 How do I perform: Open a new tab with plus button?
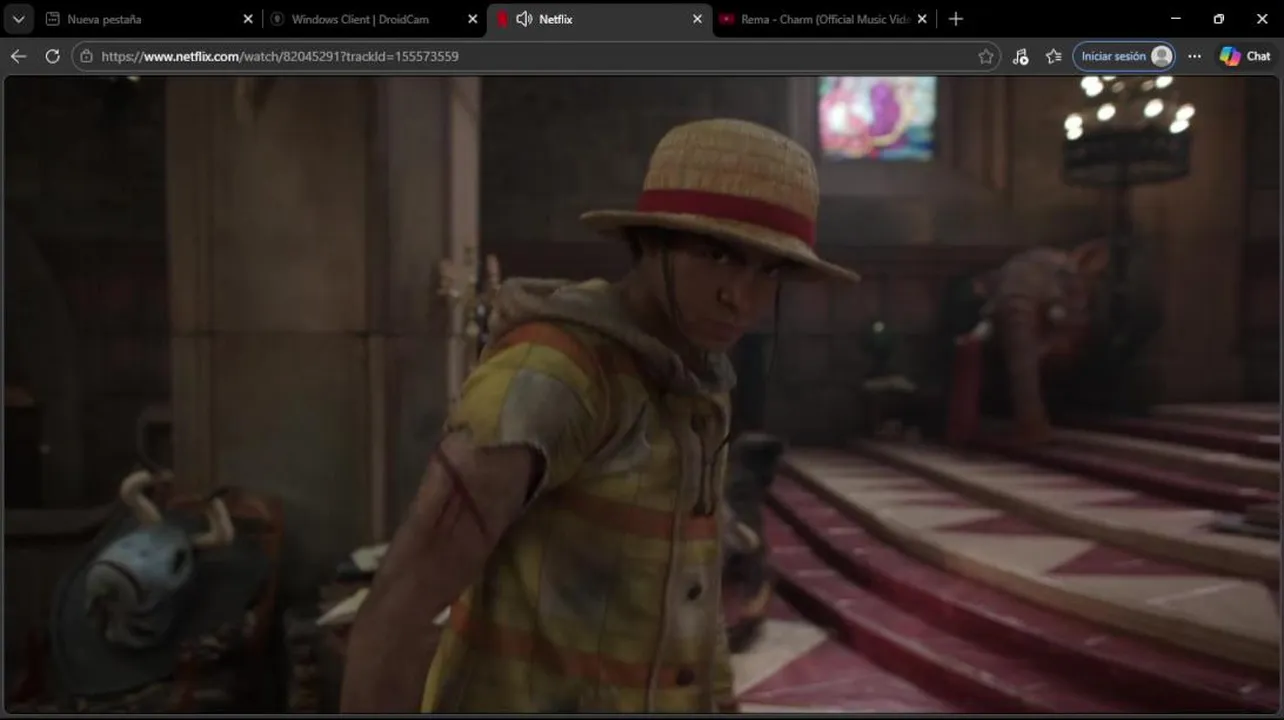click(x=956, y=19)
